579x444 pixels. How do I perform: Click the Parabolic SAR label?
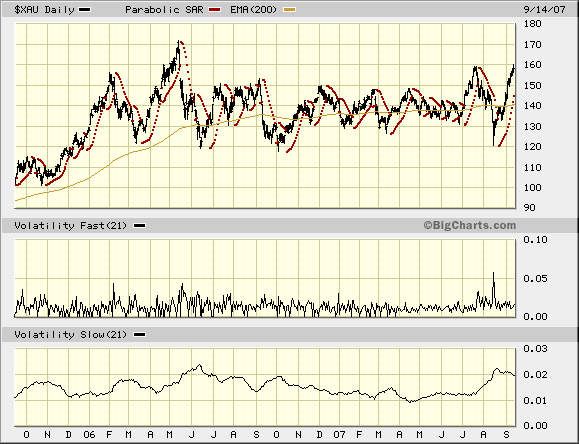[164, 10]
